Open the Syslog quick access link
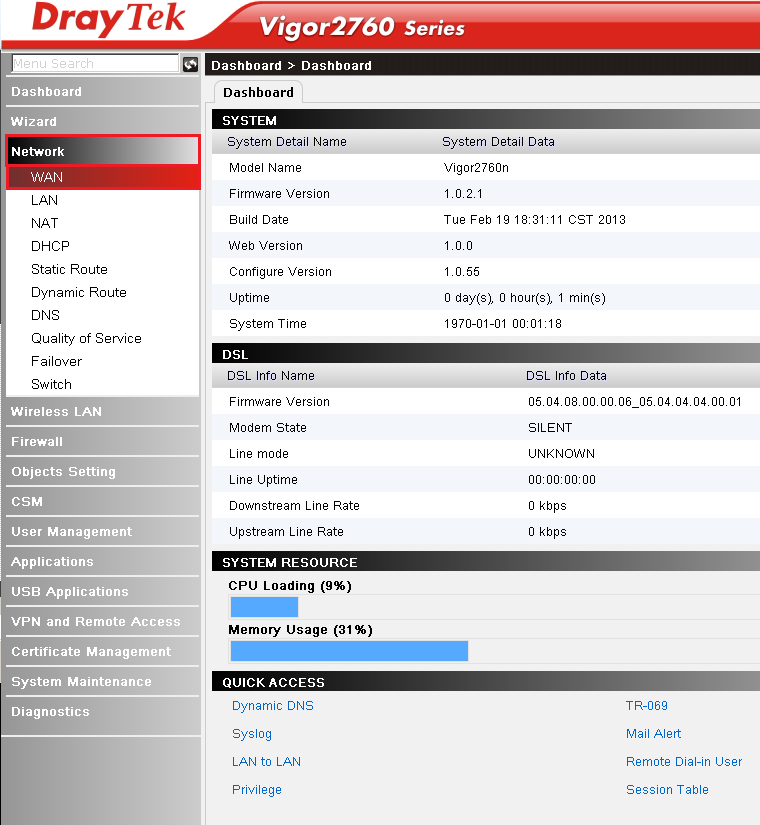The width and height of the screenshot is (760, 825). (252, 733)
